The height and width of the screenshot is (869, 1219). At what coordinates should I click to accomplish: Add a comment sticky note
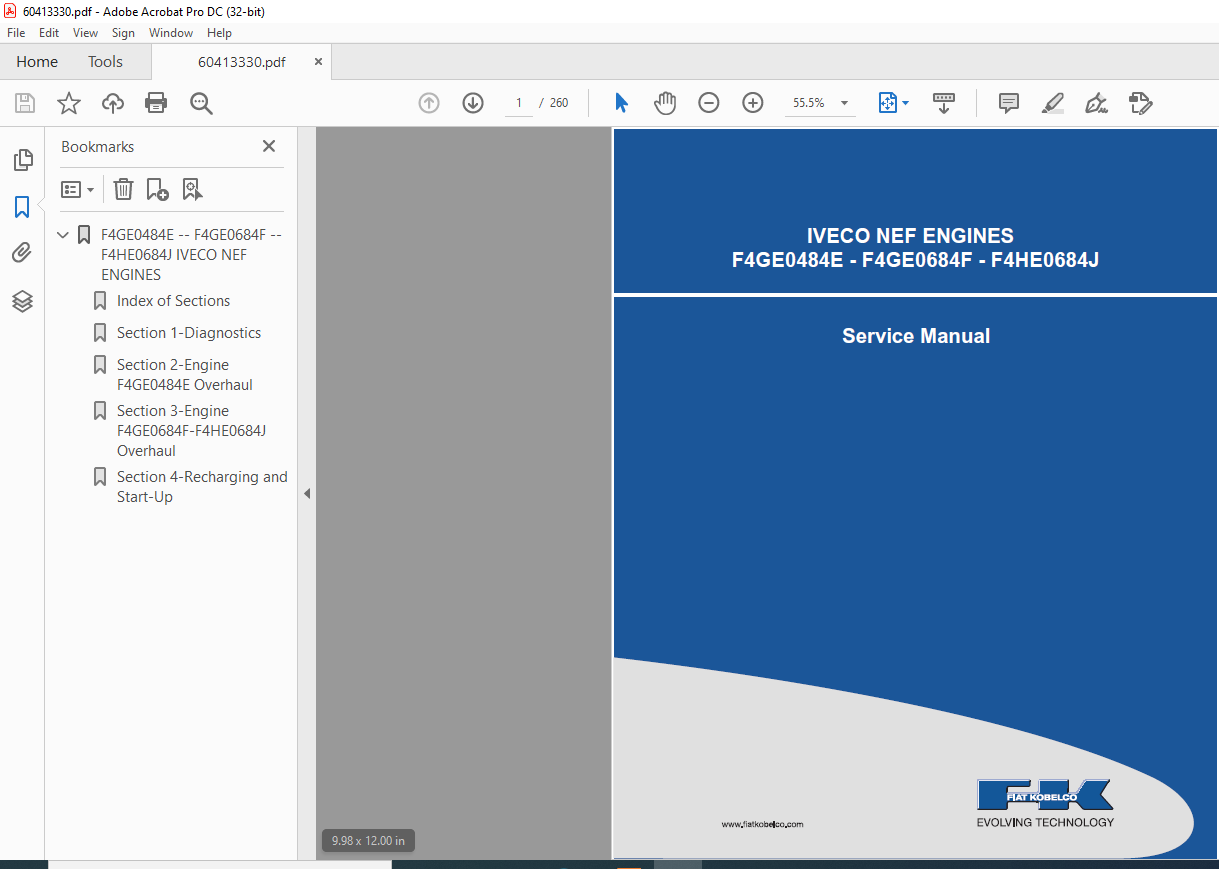(x=1009, y=103)
